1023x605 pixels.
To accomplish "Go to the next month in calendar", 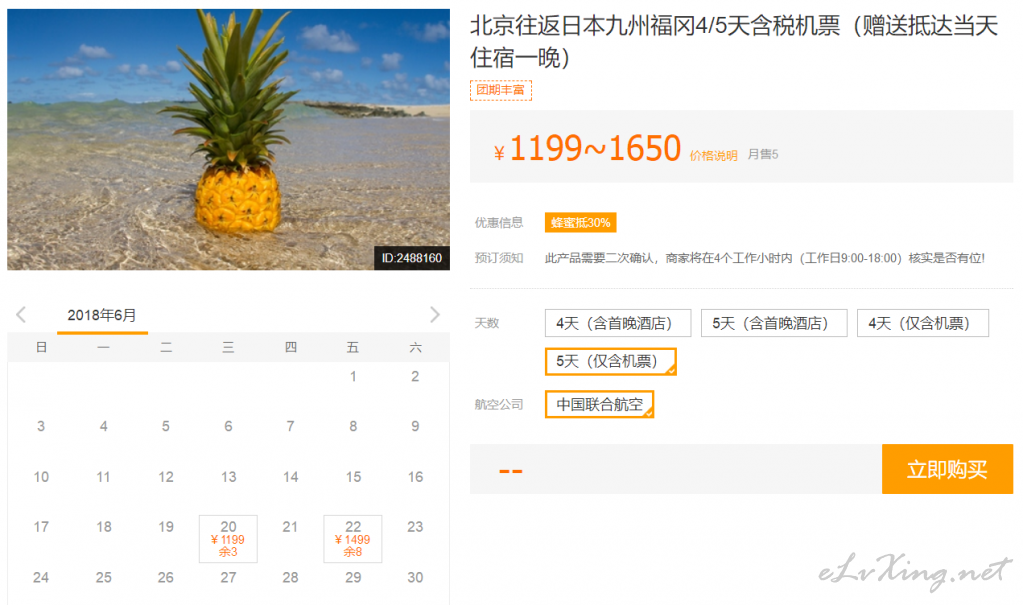I will (x=435, y=315).
